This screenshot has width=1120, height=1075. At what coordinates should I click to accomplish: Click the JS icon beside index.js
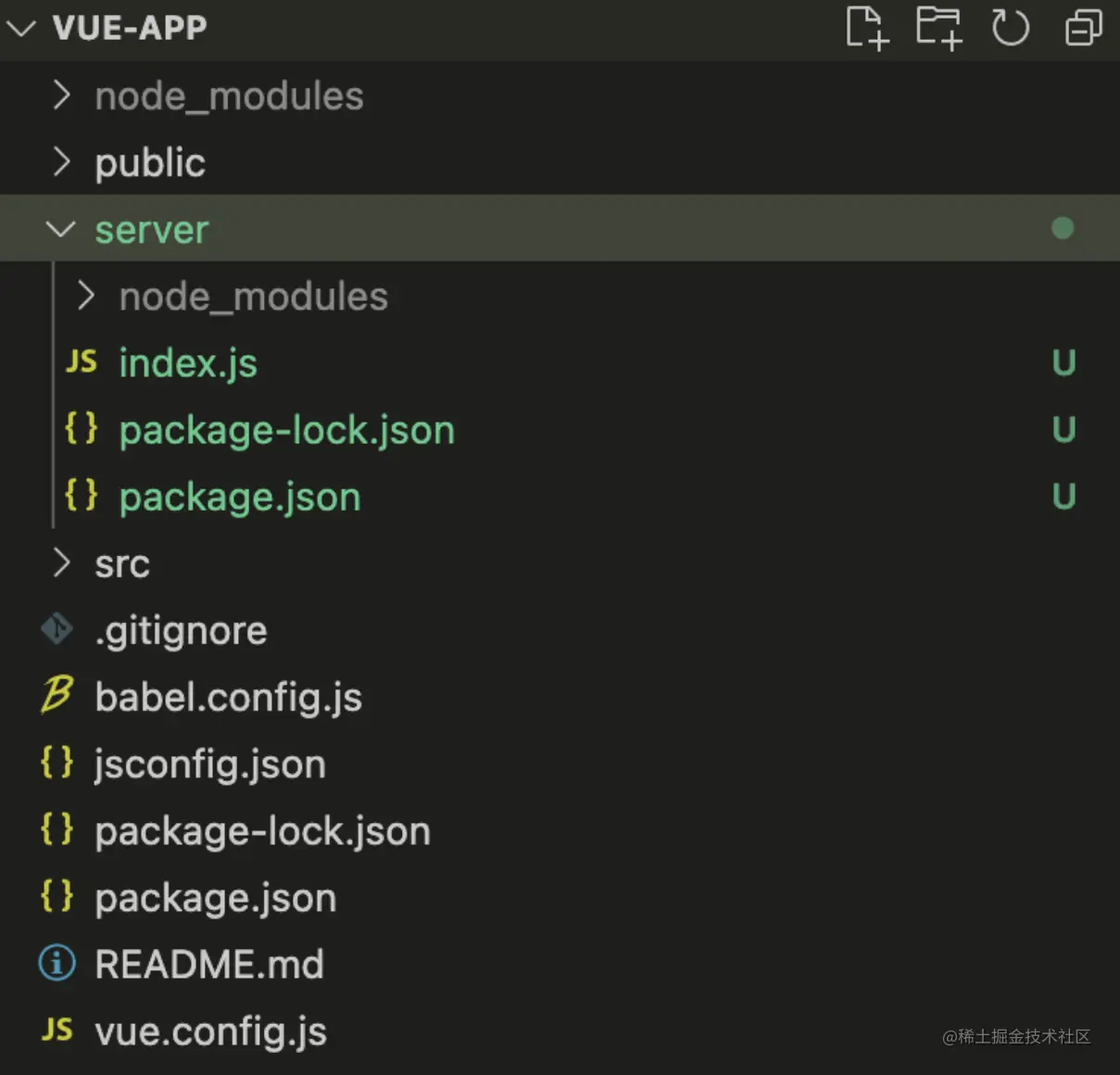point(82,362)
